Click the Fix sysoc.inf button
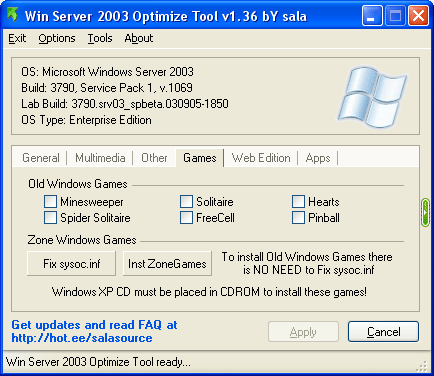The image size is (434, 376). (x=72, y=264)
